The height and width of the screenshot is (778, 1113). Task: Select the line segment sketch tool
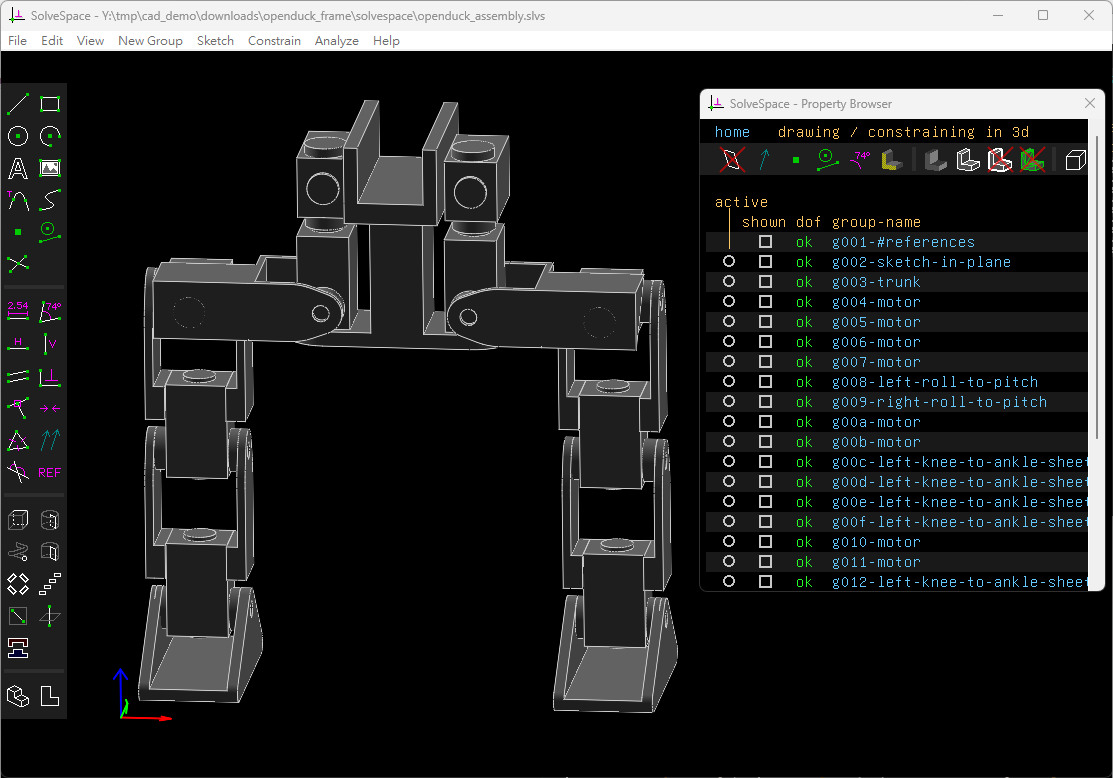[18, 104]
